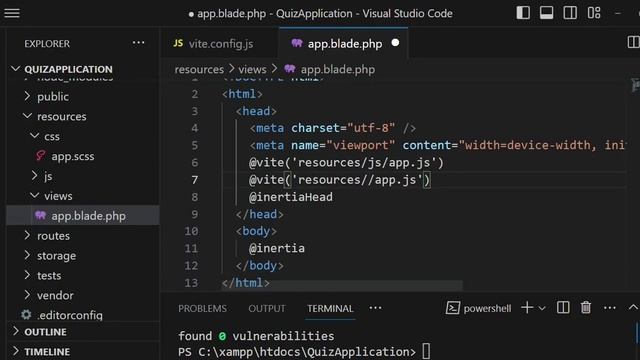Open app.scss file

[73, 156]
